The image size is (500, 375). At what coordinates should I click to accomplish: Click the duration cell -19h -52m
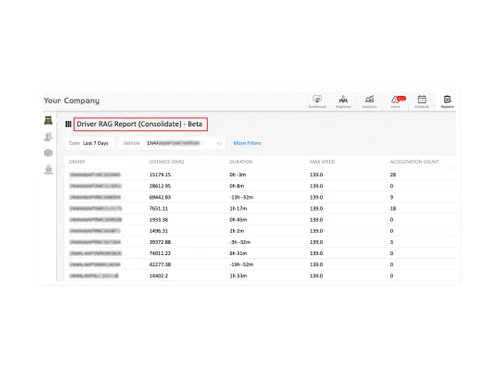coord(241,265)
